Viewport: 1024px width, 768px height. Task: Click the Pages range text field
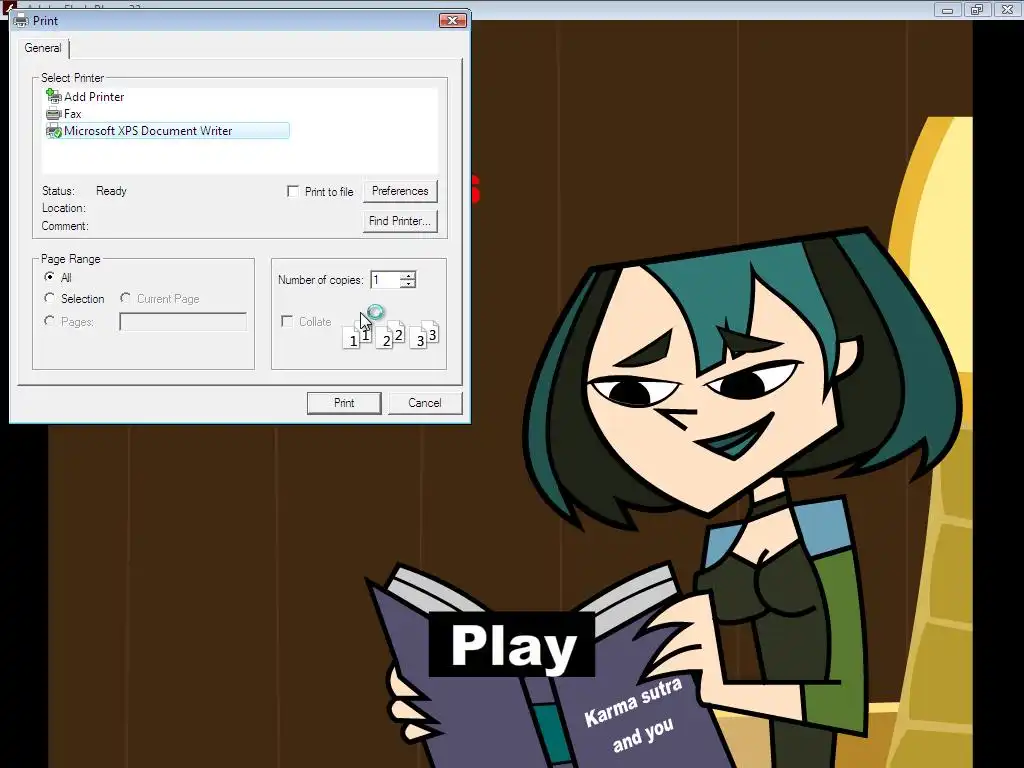click(x=183, y=321)
